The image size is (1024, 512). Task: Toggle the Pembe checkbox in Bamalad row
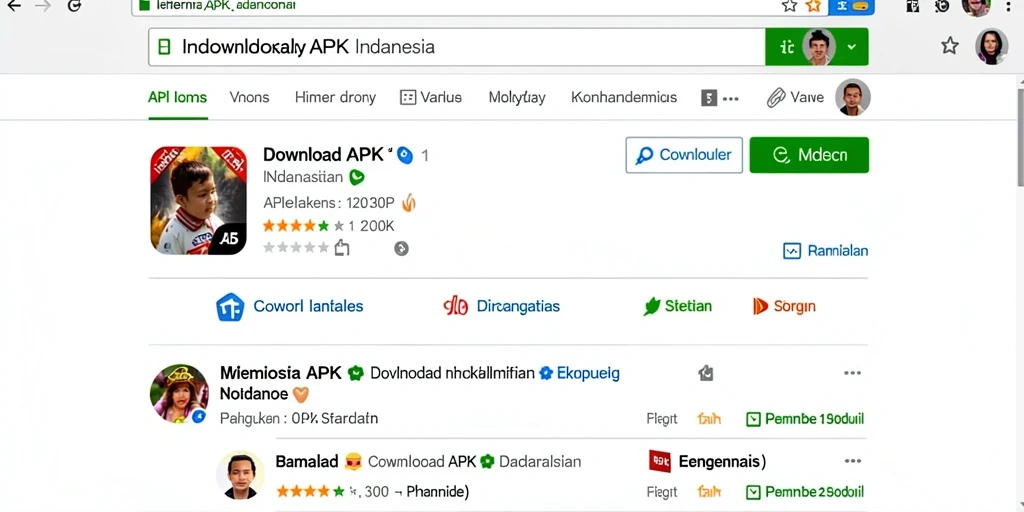(x=753, y=492)
